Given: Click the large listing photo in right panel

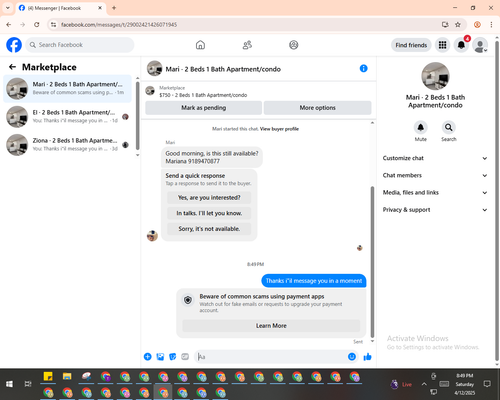Looking at the screenshot, I should (435, 76).
